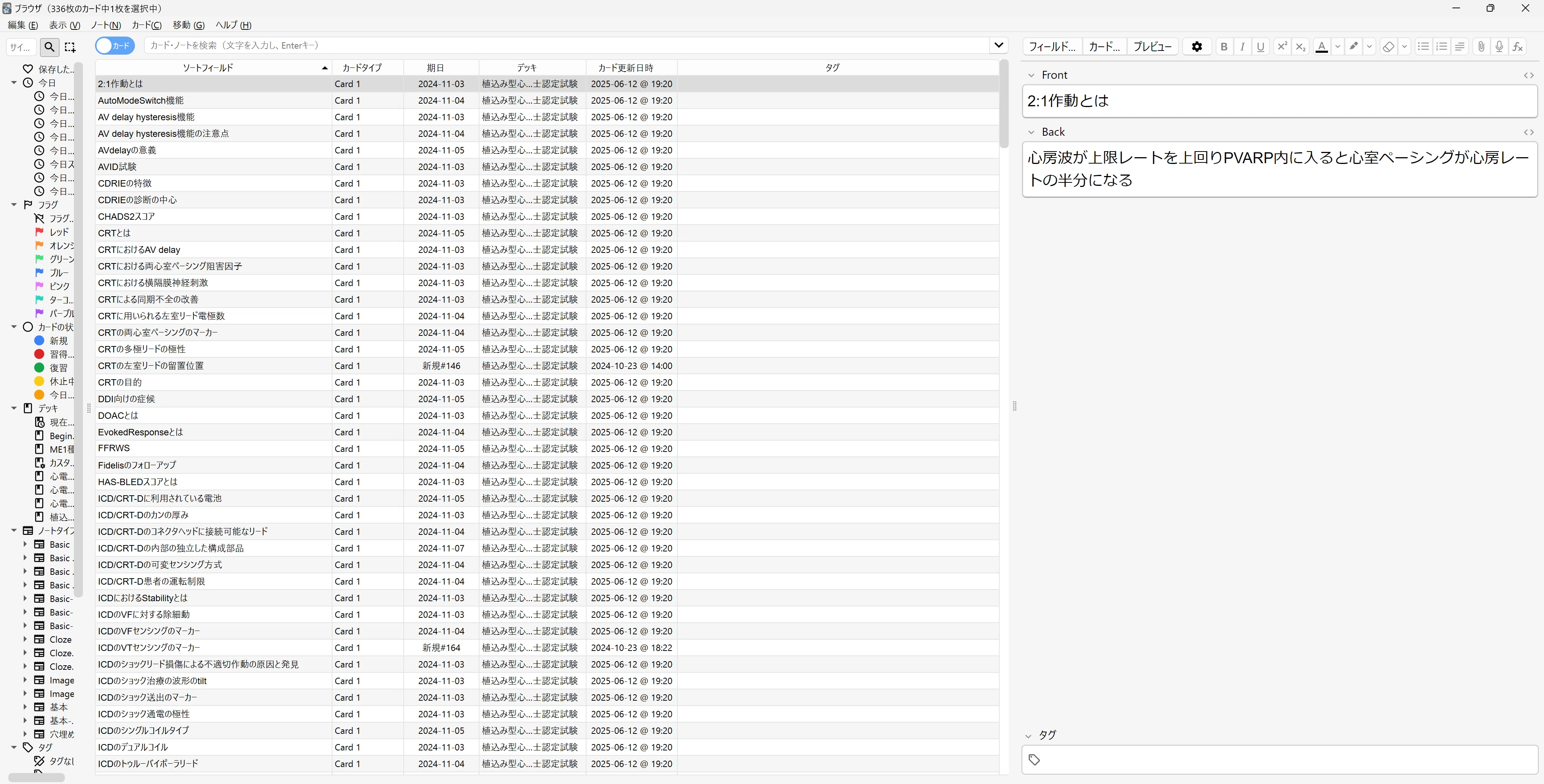Image resolution: width=1544 pixels, height=784 pixels.
Task: Open the text color options dropdown arrow
Action: click(x=1338, y=46)
